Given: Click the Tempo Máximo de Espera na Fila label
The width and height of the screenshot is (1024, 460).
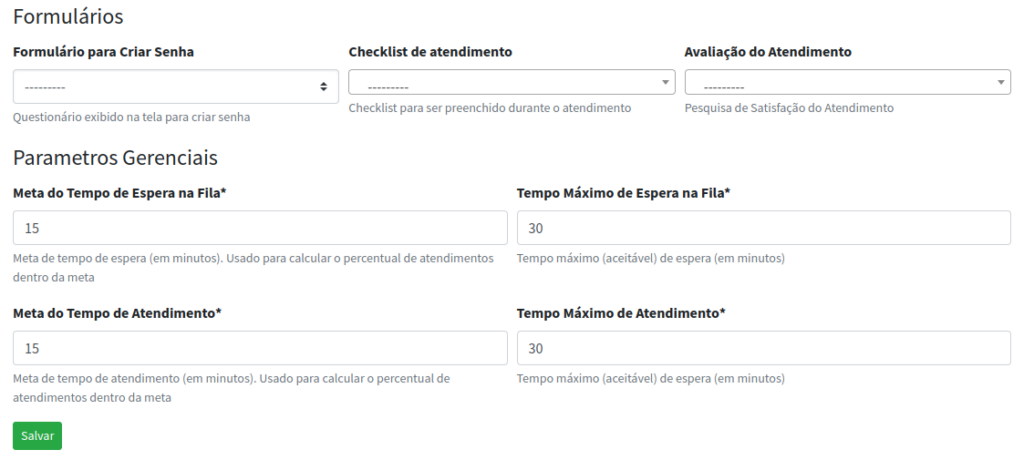Looking at the screenshot, I should [624, 193].
